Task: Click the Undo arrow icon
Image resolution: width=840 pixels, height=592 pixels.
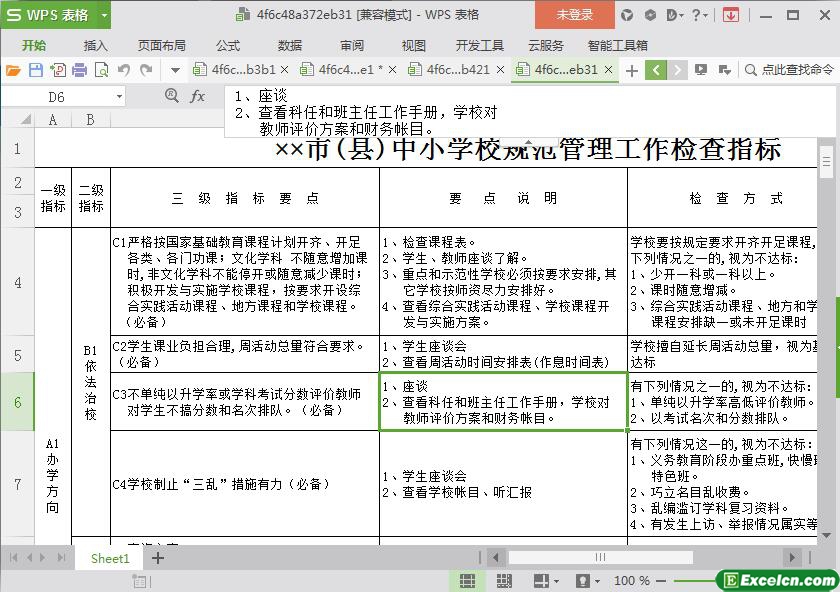Action: coord(124,70)
